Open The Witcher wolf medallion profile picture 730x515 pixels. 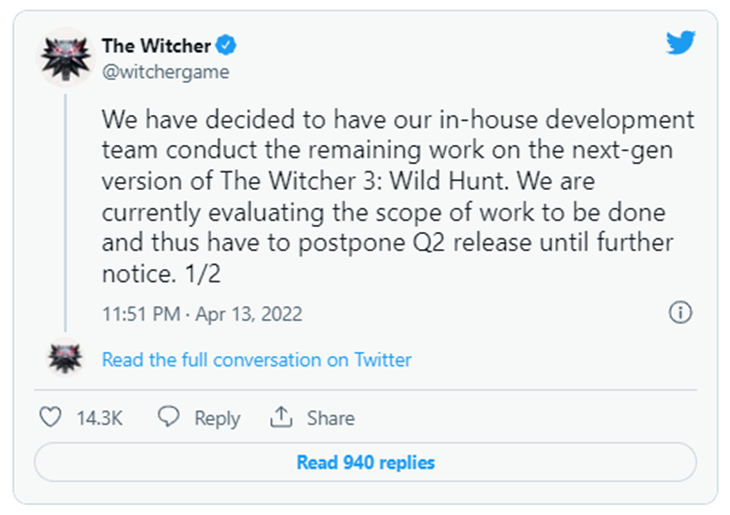[x=66, y=57]
